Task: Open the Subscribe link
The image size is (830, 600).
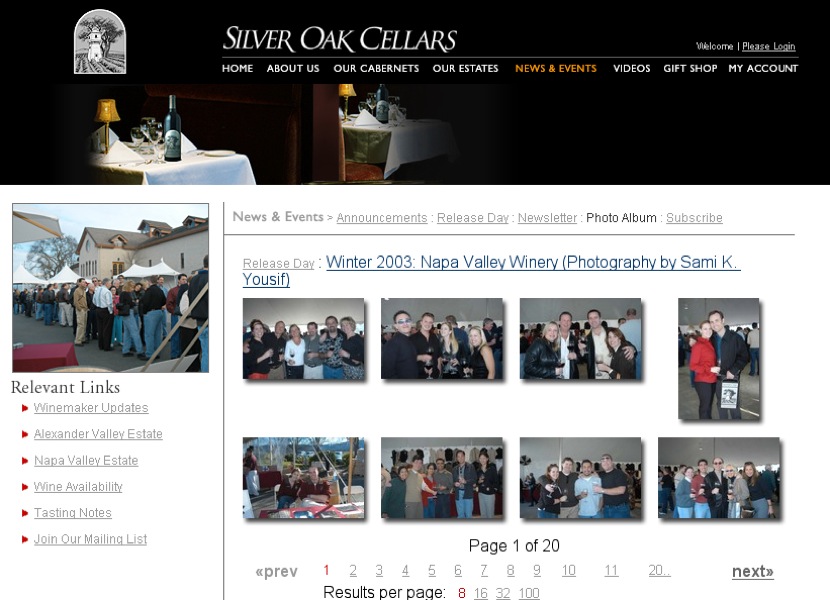Action: tap(694, 218)
